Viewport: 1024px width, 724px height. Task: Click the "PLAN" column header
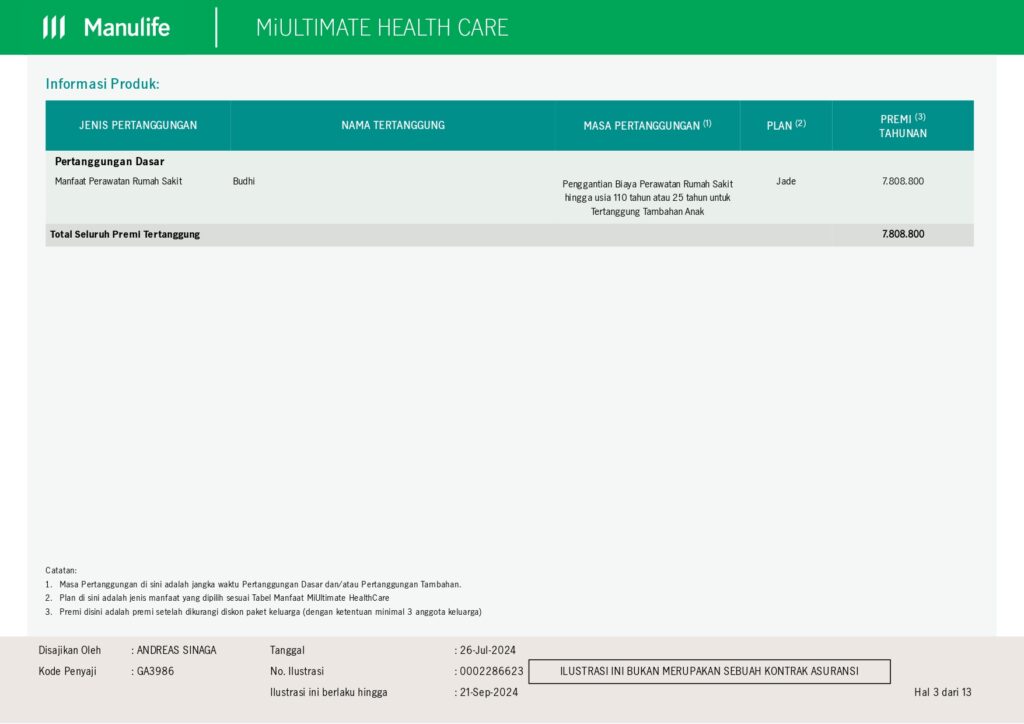[x=786, y=125]
